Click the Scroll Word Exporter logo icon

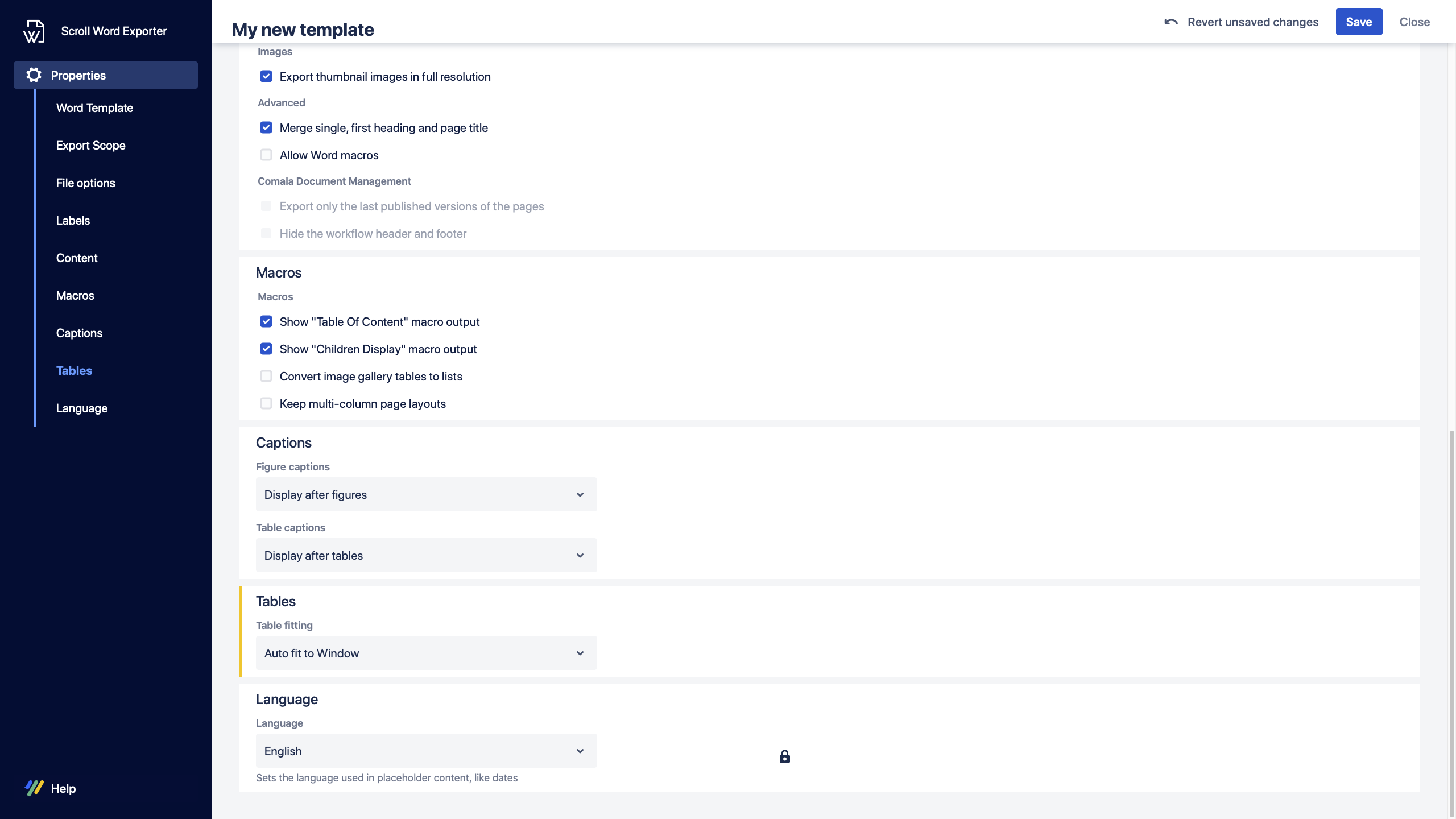34,31
